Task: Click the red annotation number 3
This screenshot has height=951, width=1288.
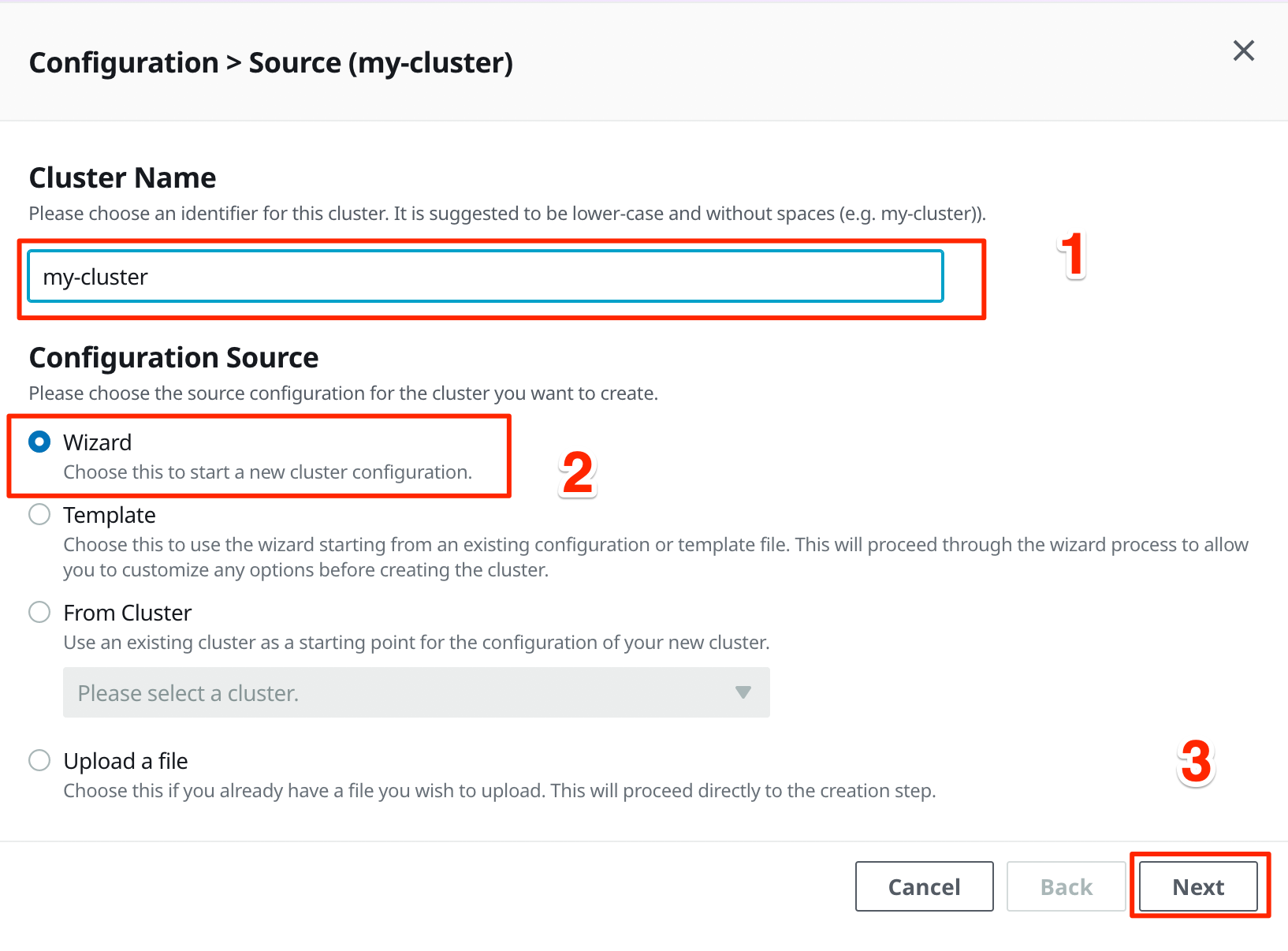Action: tap(1196, 763)
